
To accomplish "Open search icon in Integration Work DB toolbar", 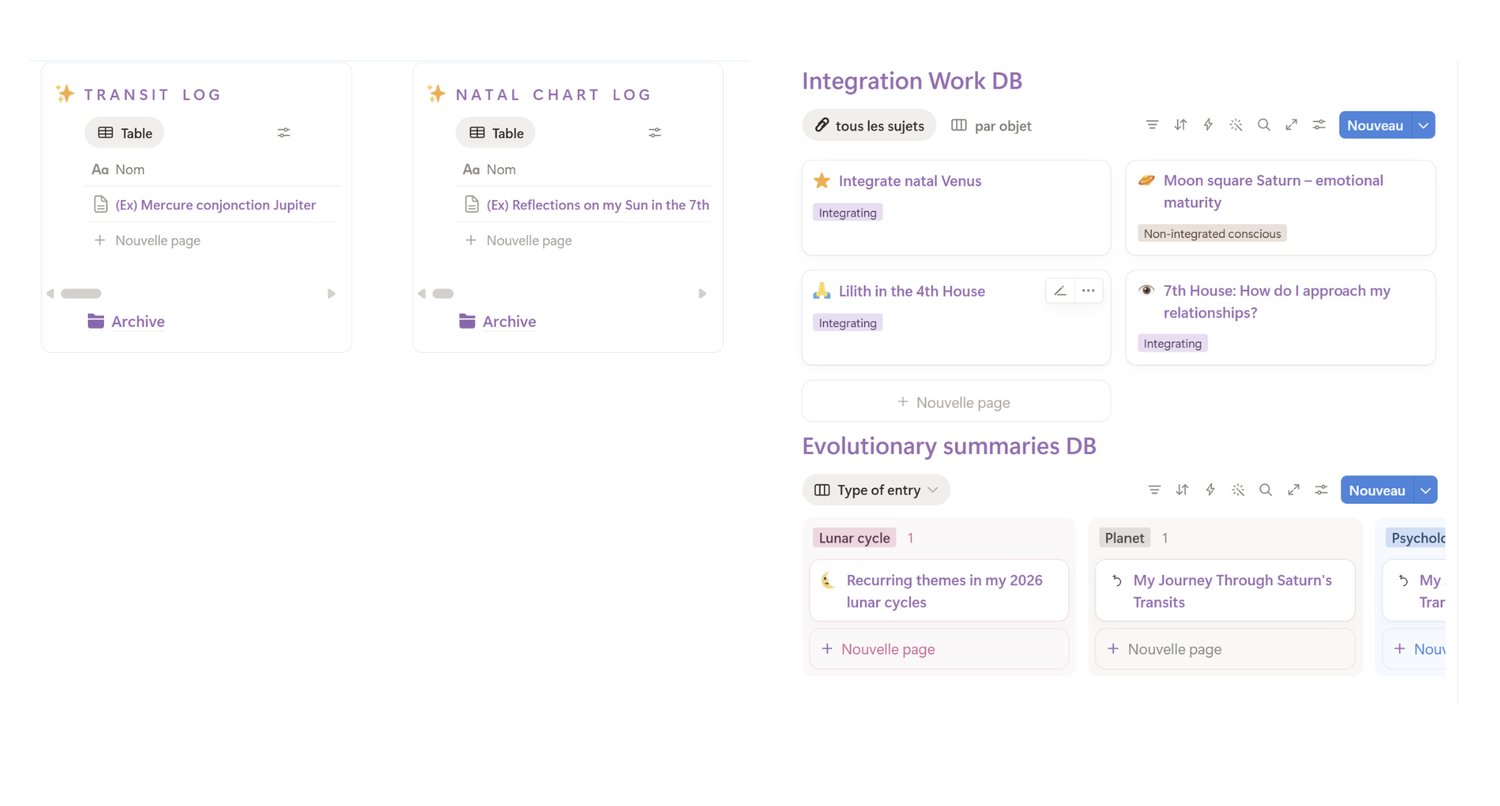I will [x=1264, y=125].
